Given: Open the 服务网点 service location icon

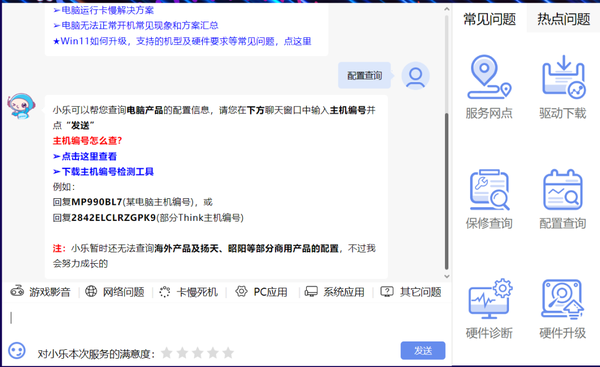Looking at the screenshot, I should (x=489, y=77).
